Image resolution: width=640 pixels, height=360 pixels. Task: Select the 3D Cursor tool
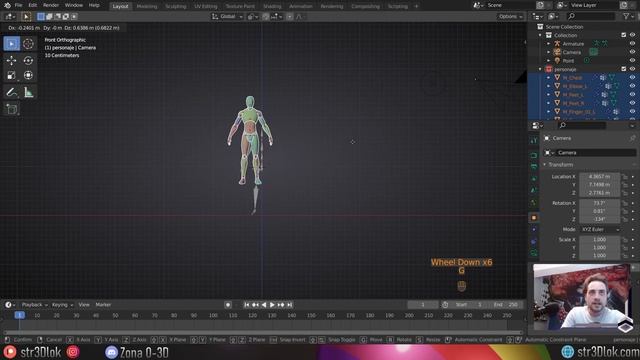click(x=28, y=44)
